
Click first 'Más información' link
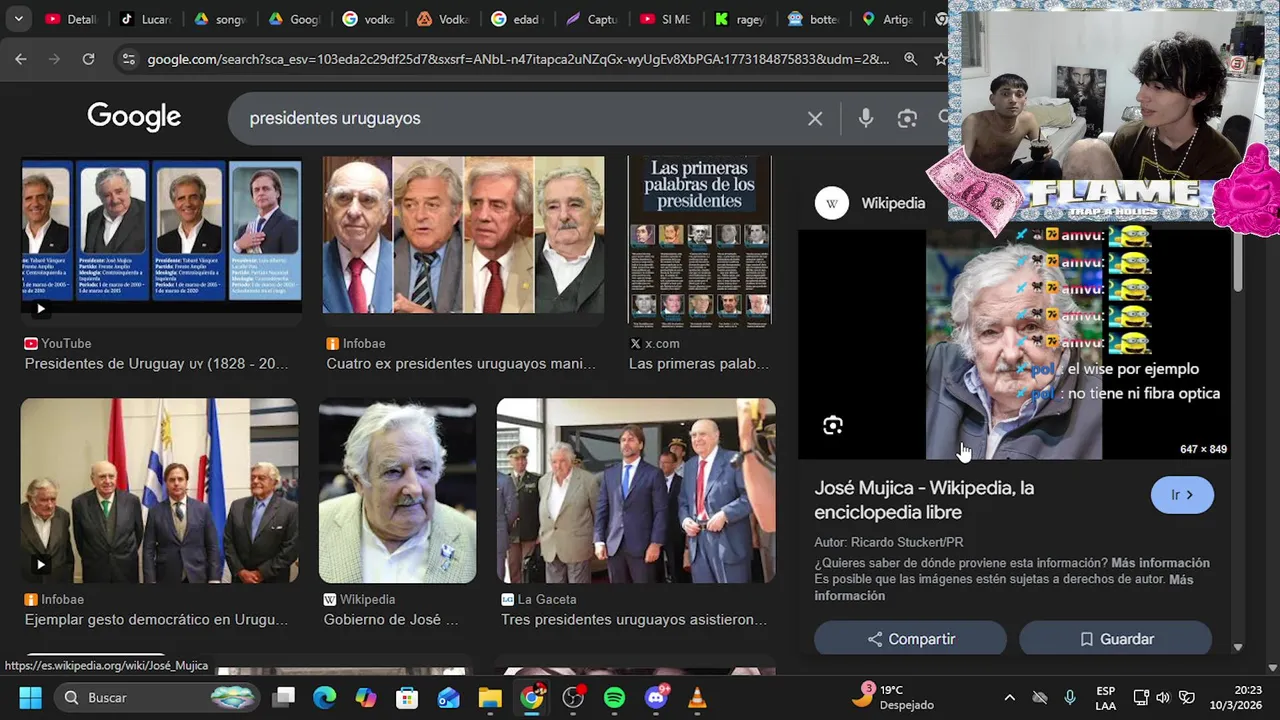coord(1160,563)
